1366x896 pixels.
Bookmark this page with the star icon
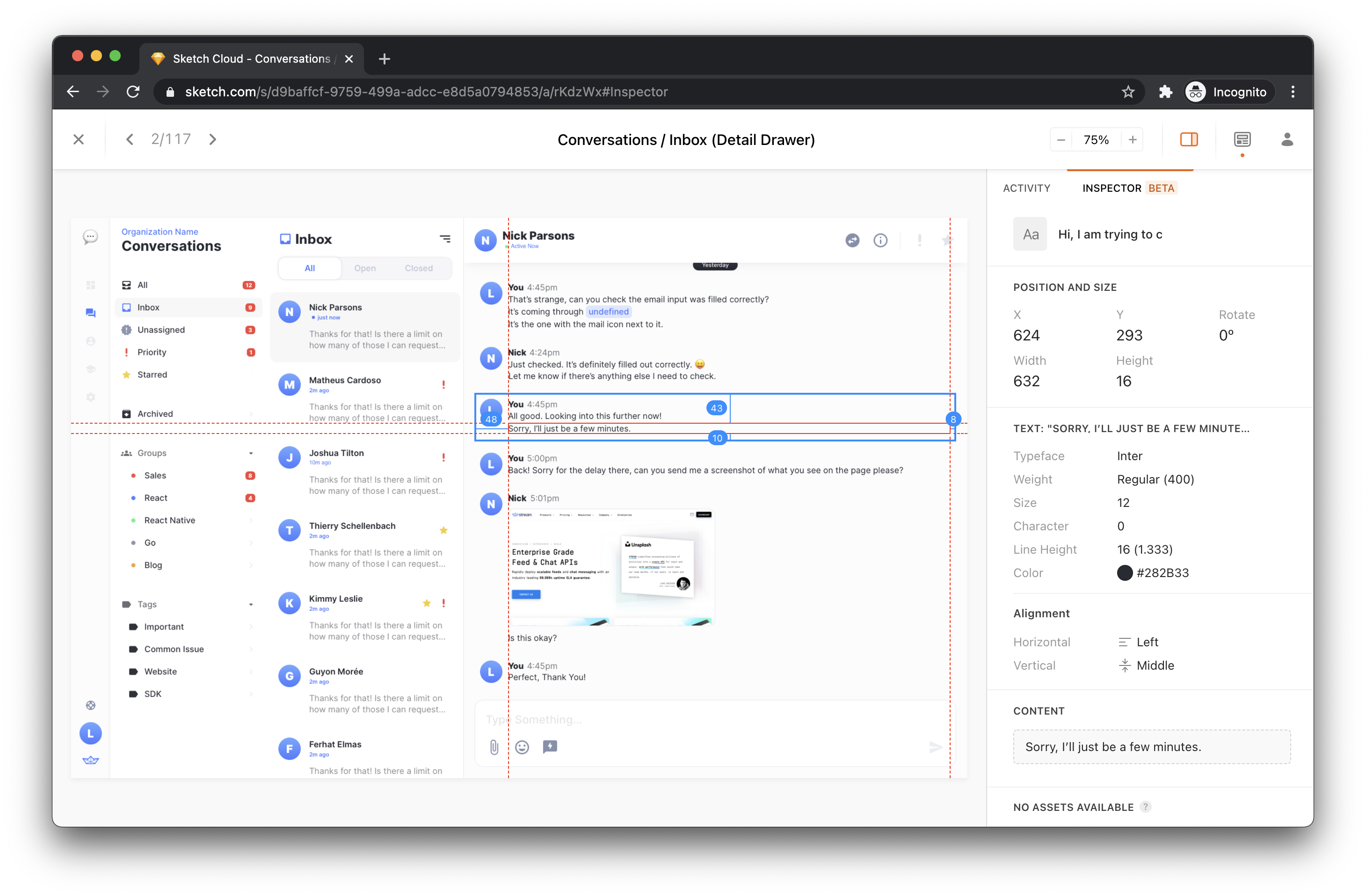(x=1128, y=92)
